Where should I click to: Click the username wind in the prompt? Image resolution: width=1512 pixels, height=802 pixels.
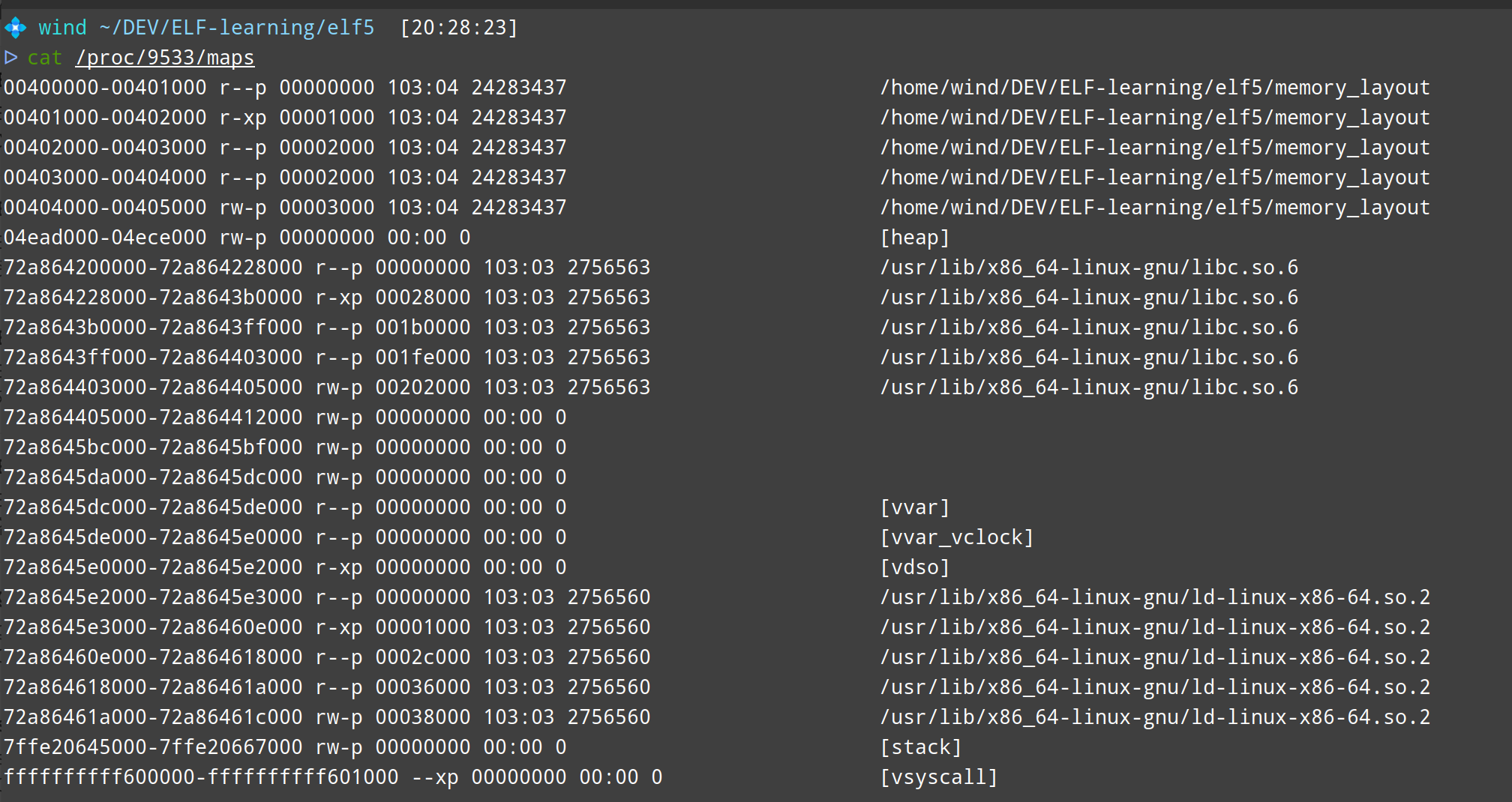62,28
